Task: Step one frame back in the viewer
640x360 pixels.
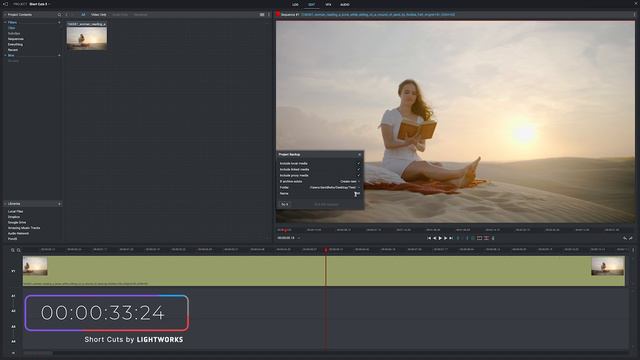Action: click(x=434, y=238)
